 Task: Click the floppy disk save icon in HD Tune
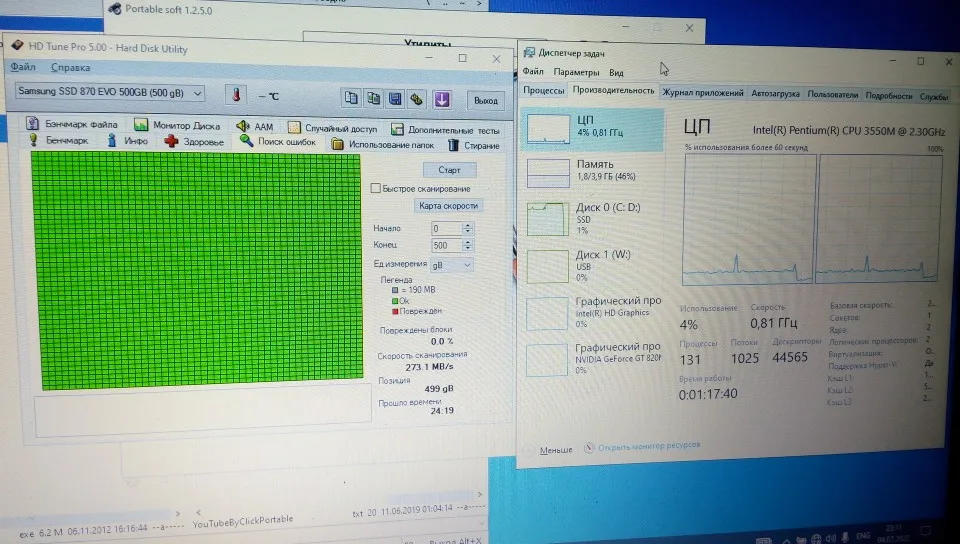coord(396,99)
